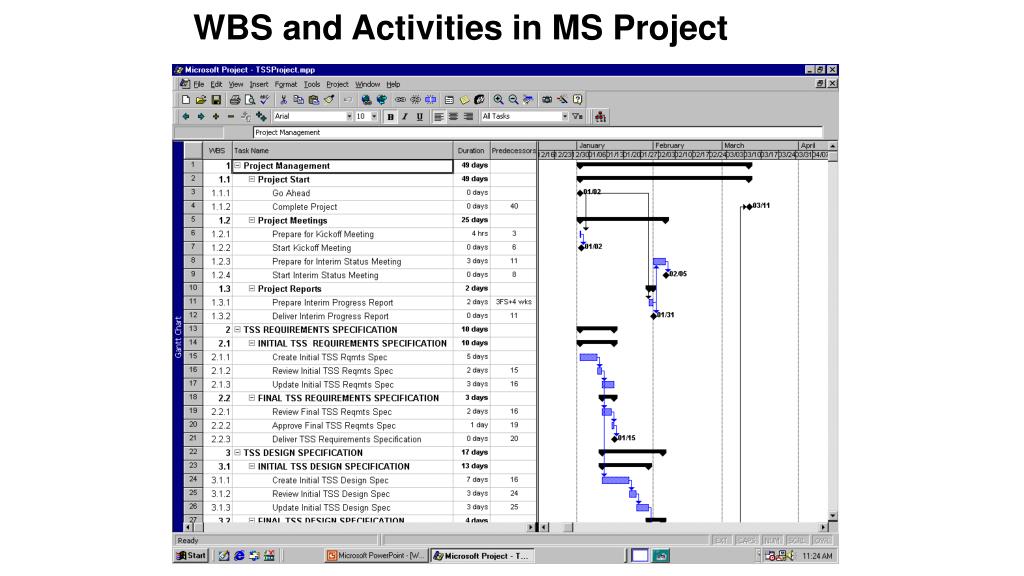
Task: Open the View menu
Action: coord(236,84)
